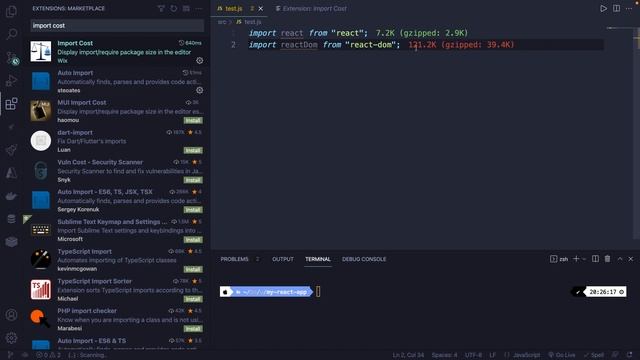640x360 pixels.
Task: Click the reactDom identifier in line 2
Action: tap(299, 45)
